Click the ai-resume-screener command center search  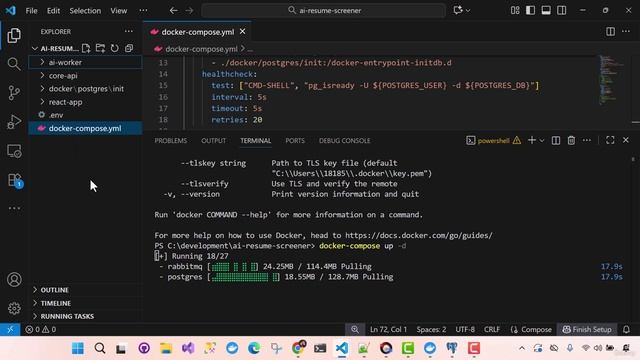324,11
